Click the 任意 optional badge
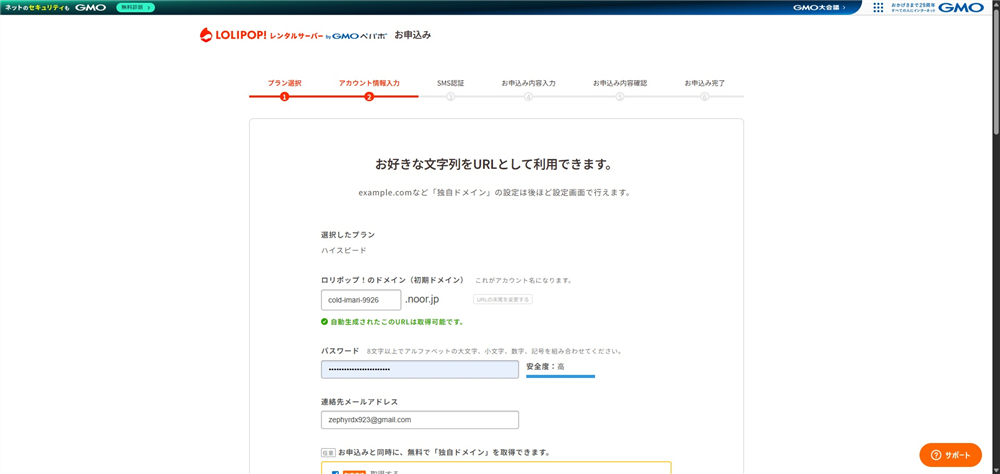1000x474 pixels. click(328, 452)
